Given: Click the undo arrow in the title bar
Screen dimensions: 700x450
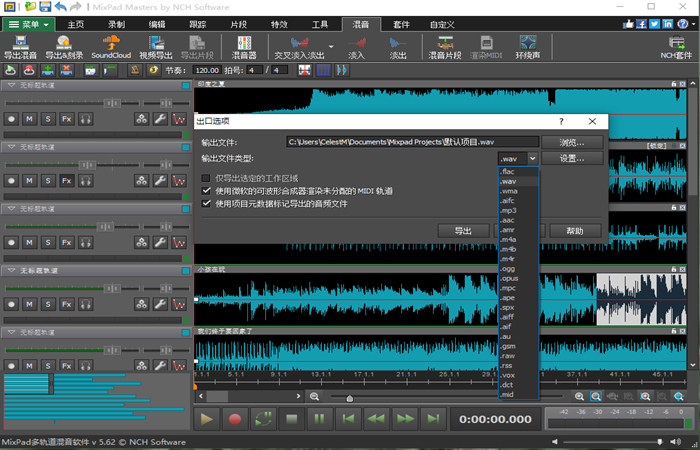Looking at the screenshot, I should click(x=61, y=7).
